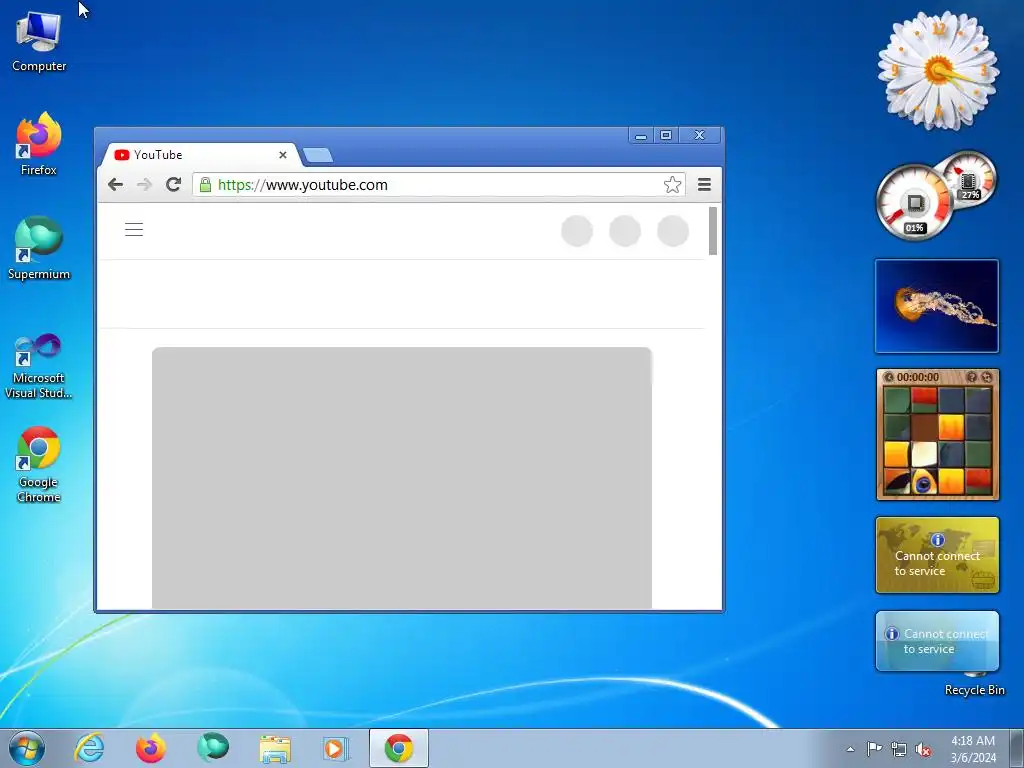Maximize the Chrome window

[x=666, y=135]
